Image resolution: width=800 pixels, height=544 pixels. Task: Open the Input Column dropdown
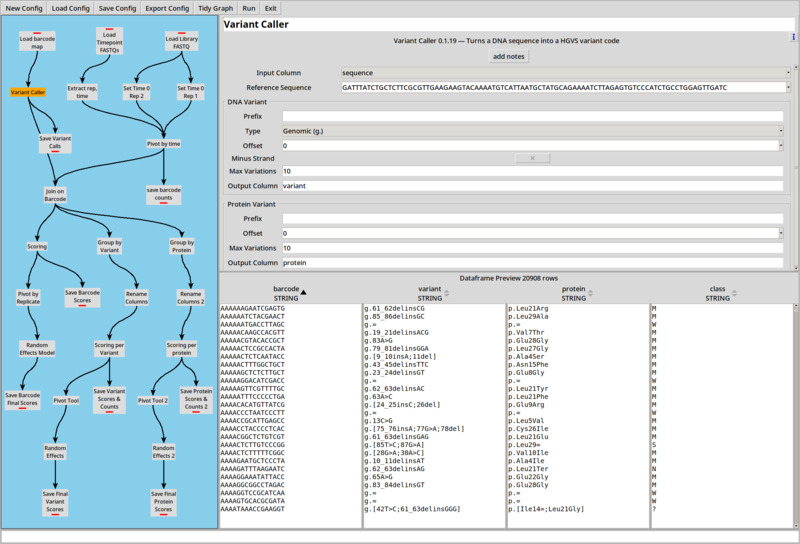coord(565,73)
